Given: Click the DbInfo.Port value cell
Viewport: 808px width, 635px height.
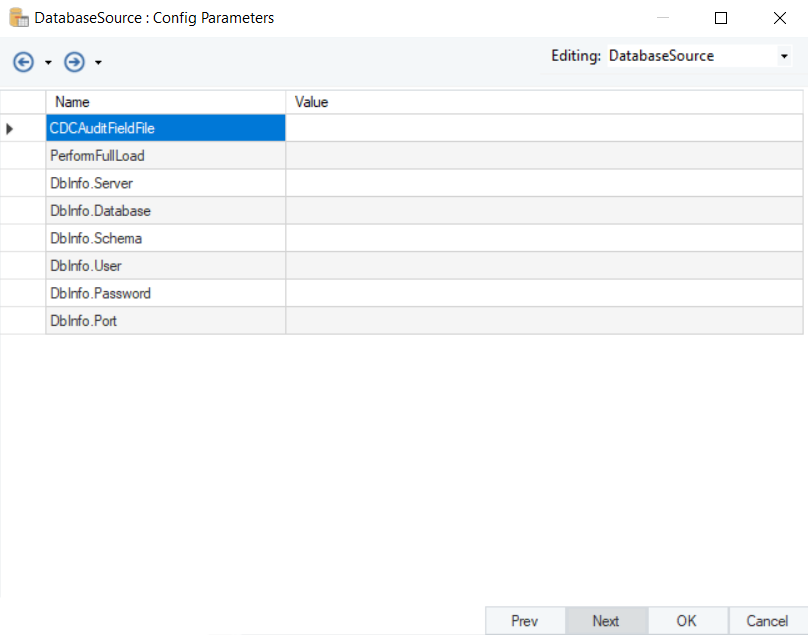Looking at the screenshot, I should point(544,321).
